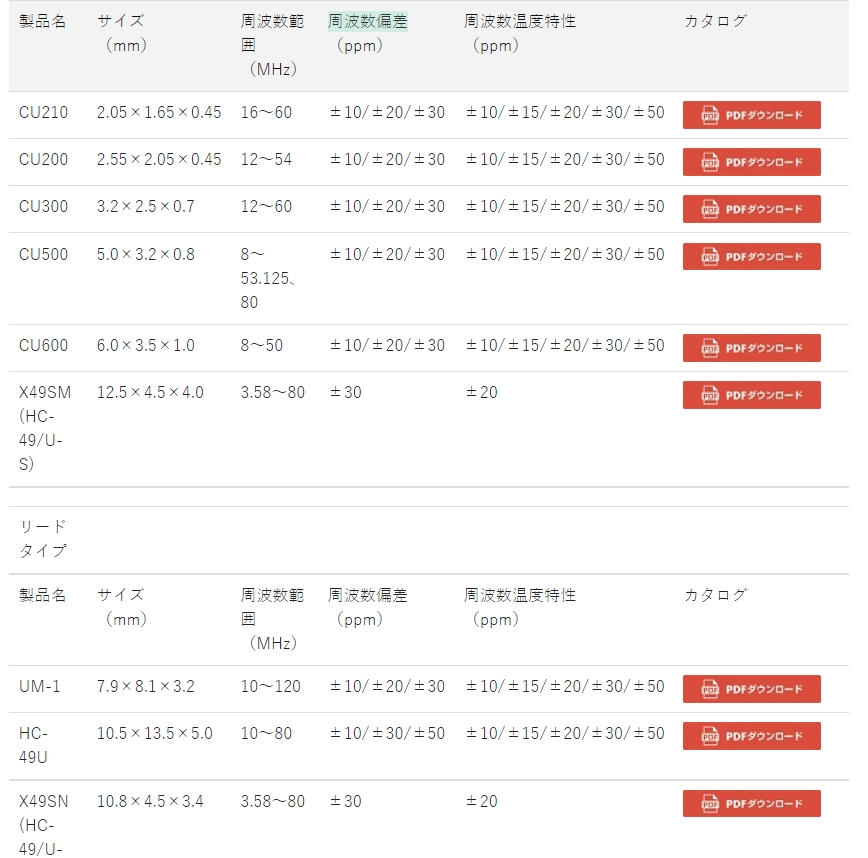Image resolution: width=868 pixels, height=858 pixels.
Task: Click the 製品名 header in top table
Action: [x=42, y=21]
